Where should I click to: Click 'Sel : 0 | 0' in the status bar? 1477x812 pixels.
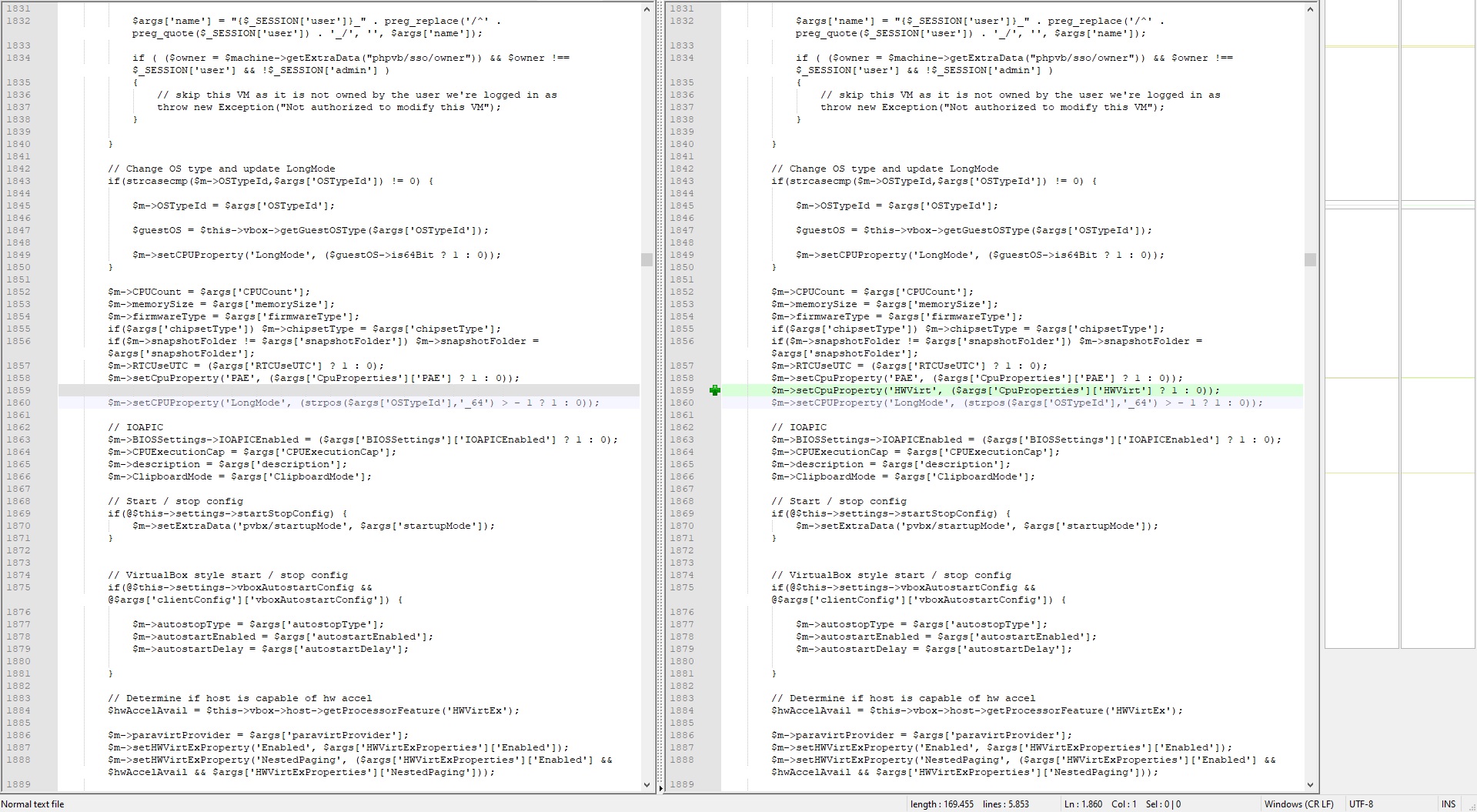tap(1163, 804)
